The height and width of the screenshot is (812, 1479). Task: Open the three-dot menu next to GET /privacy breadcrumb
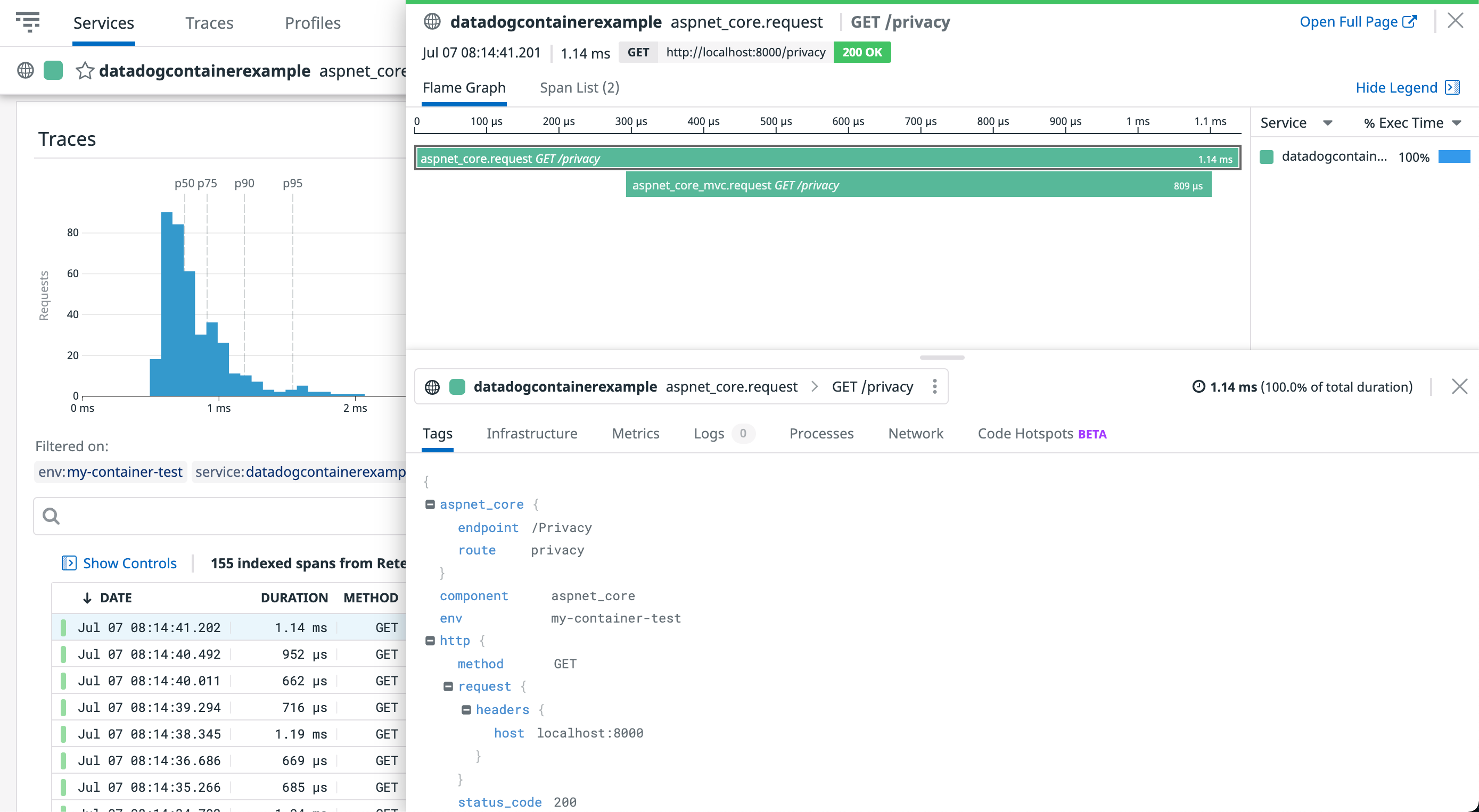click(935, 386)
